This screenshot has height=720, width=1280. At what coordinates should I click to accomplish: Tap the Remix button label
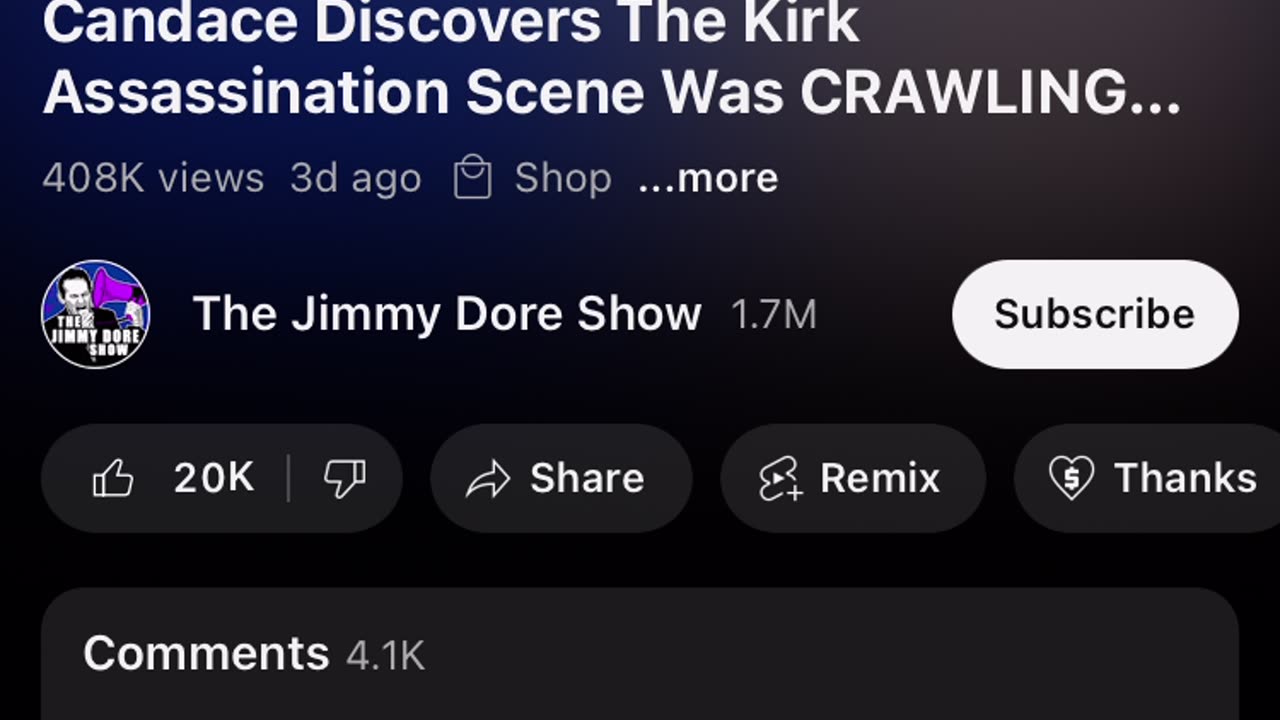(880, 478)
